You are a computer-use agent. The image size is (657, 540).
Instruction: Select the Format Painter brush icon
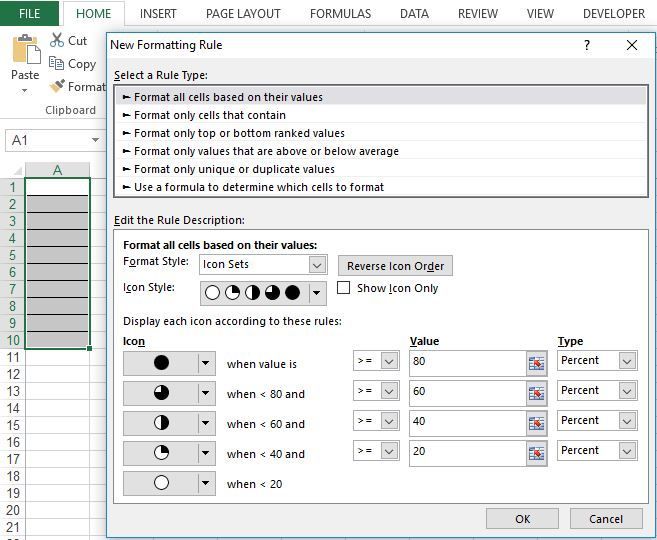coord(57,86)
